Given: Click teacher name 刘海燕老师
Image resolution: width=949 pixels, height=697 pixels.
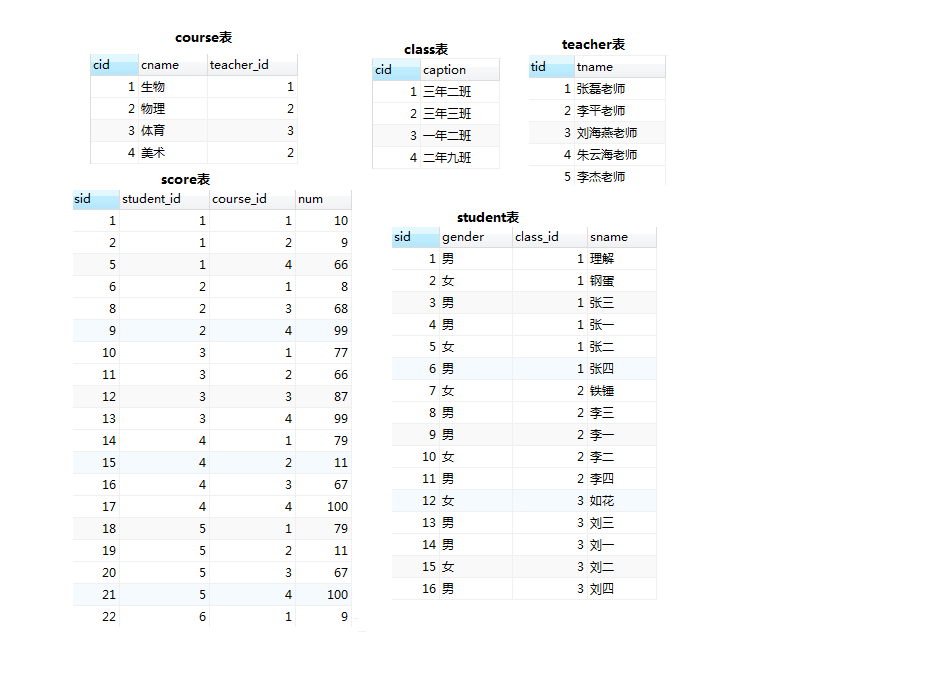Looking at the screenshot, I should click(x=620, y=133).
